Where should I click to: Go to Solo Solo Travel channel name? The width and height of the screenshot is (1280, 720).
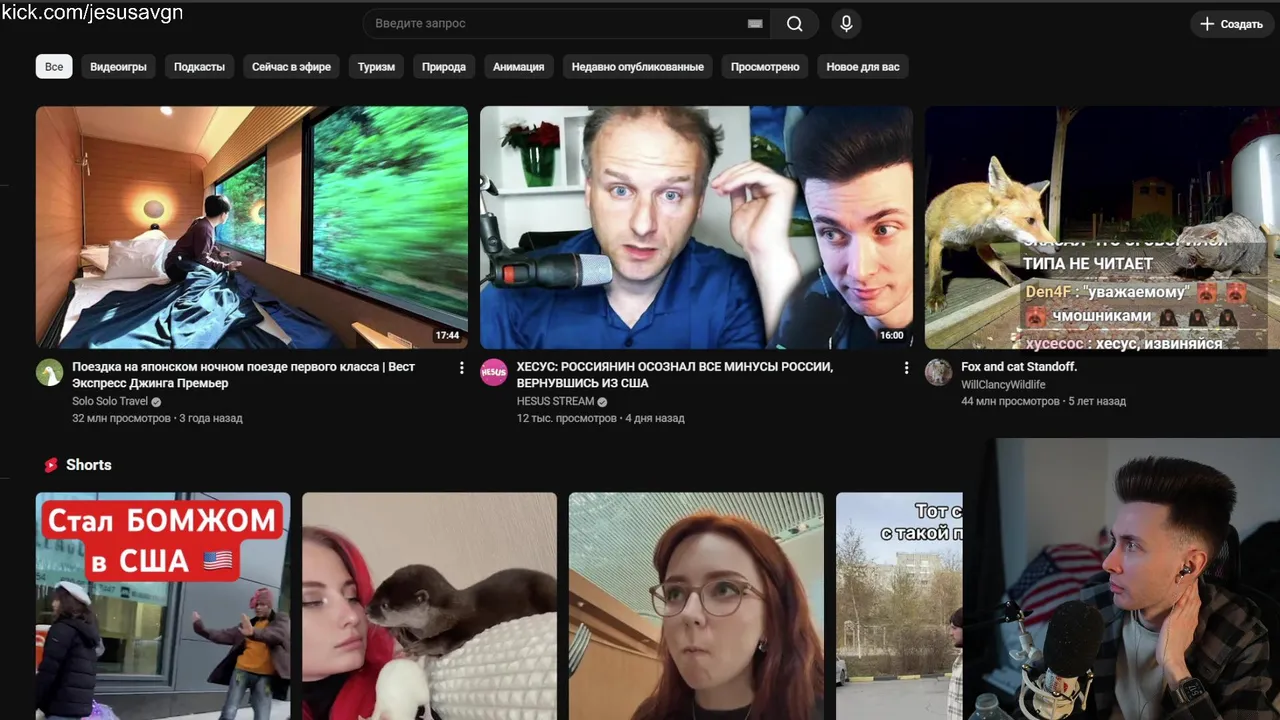pos(110,401)
